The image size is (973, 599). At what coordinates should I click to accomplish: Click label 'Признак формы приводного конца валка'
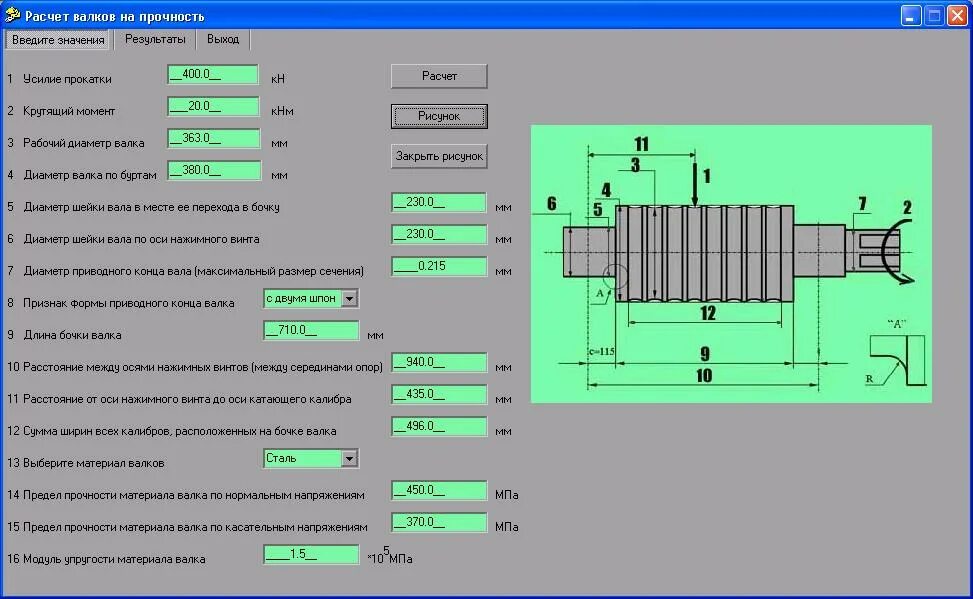[x=128, y=304]
